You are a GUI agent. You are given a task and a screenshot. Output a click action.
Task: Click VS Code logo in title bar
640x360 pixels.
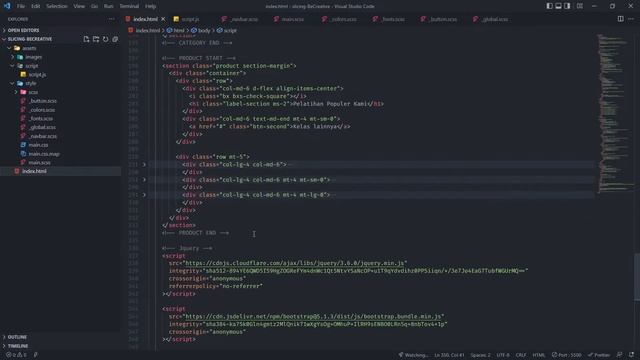(7, 6)
